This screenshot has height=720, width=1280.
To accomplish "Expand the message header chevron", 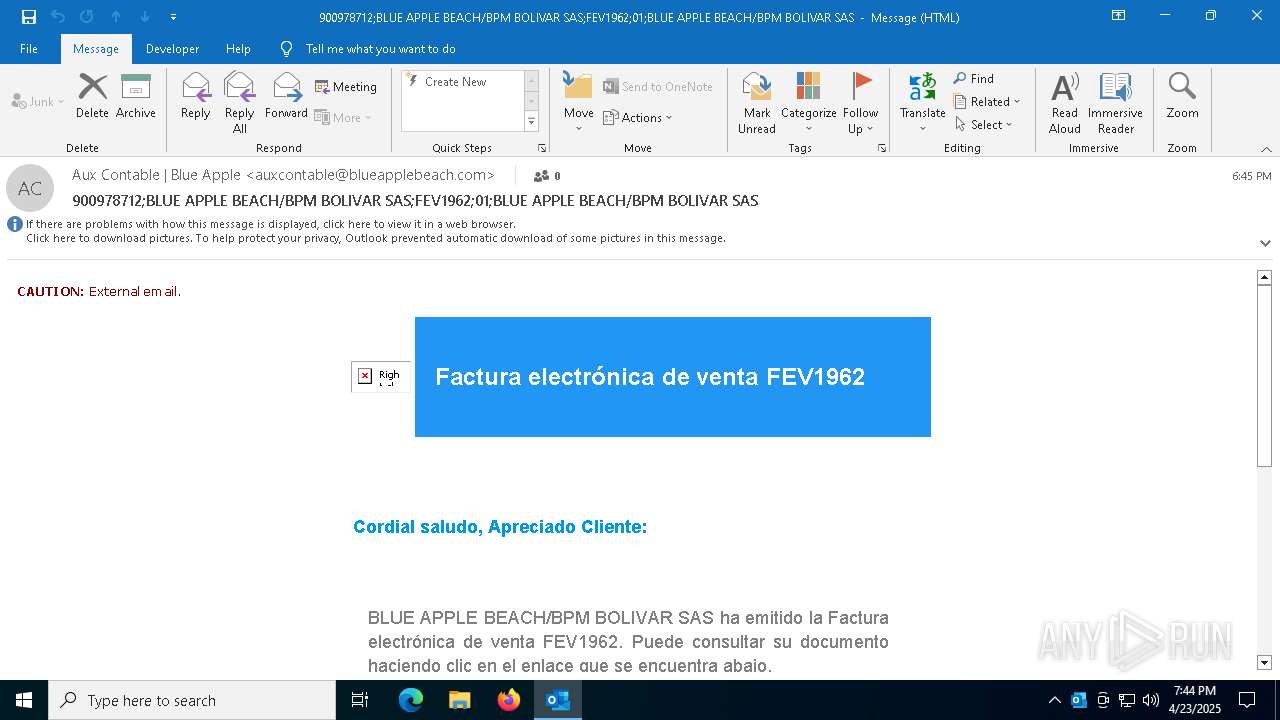I will [1265, 243].
